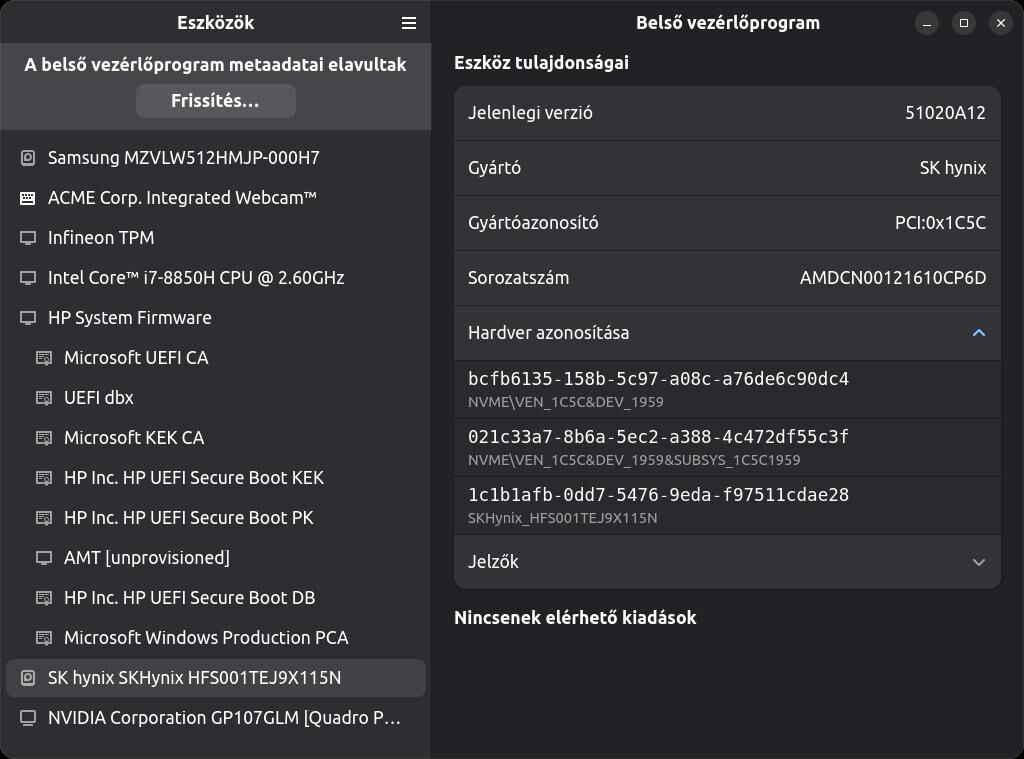Click the Jelenlegi verzió row

pyautogui.click(x=727, y=113)
